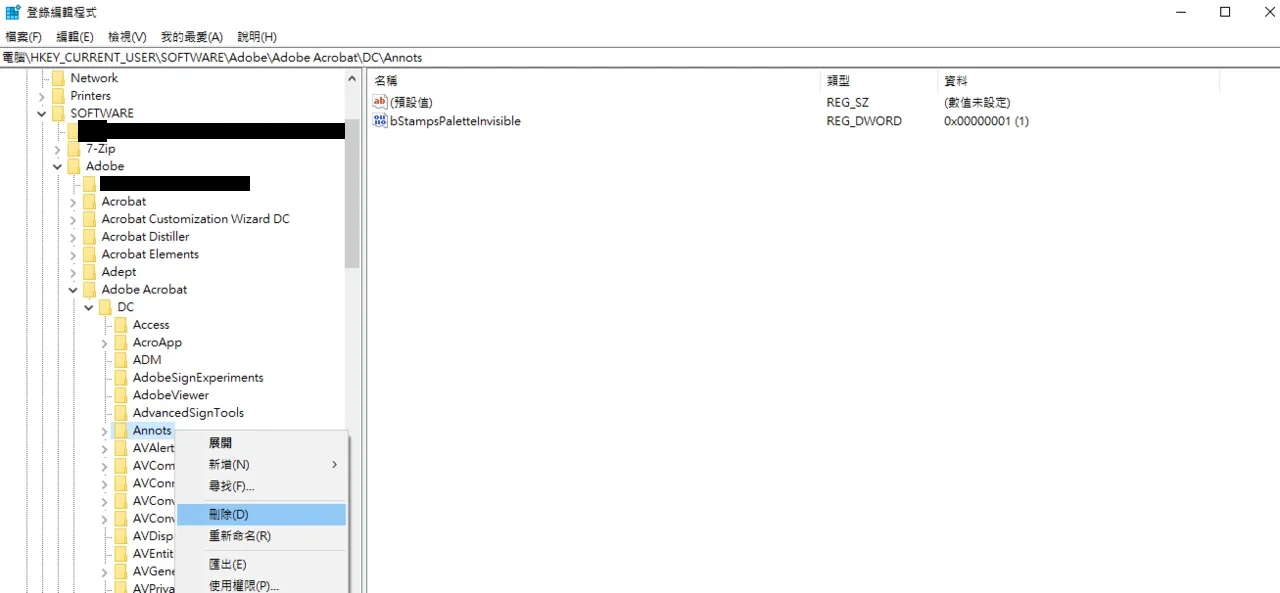Open the 新增(N) submenu
This screenshot has width=1280, height=593.
pyautogui.click(x=262, y=465)
